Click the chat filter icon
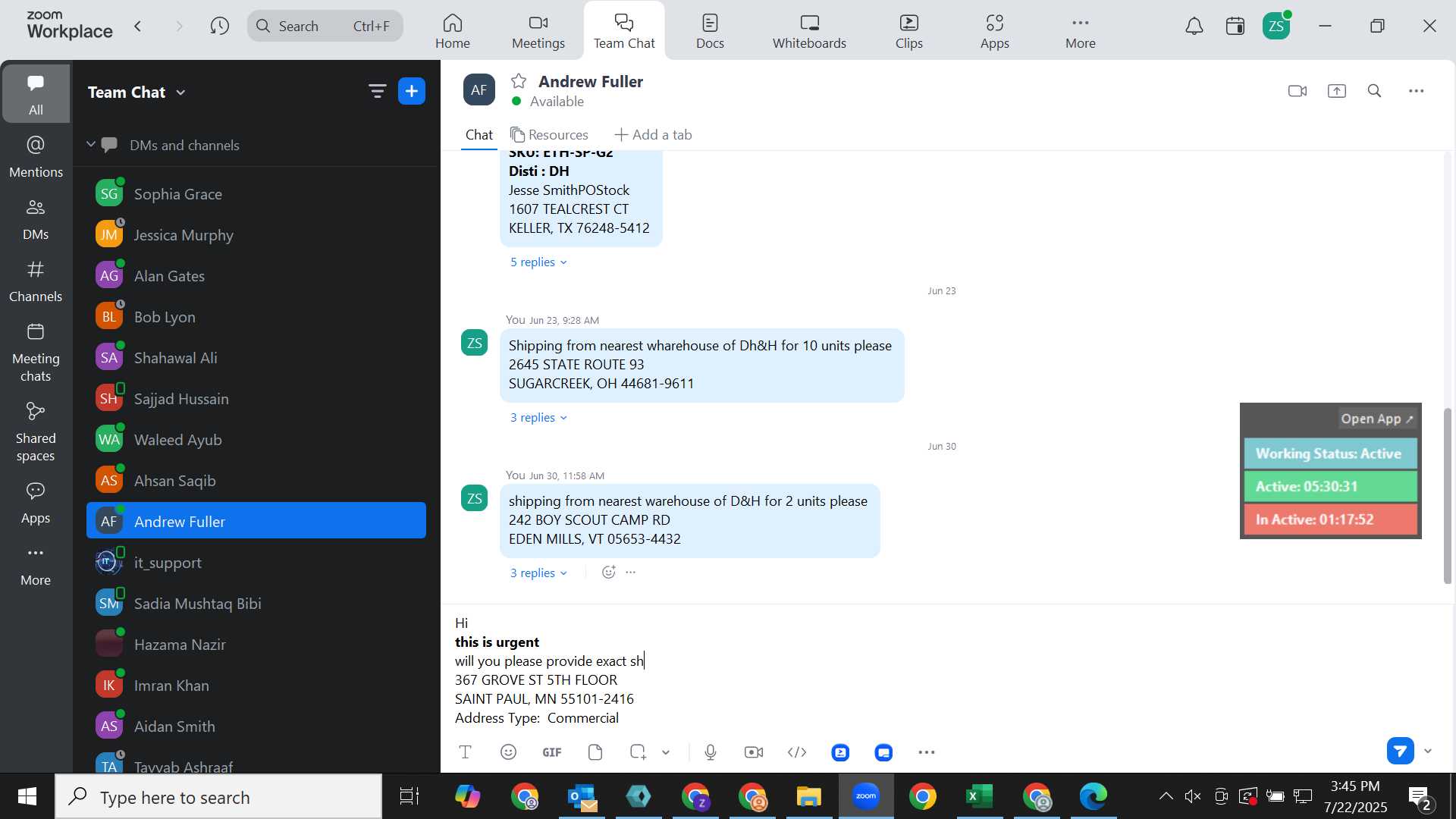1456x819 pixels. point(377,92)
